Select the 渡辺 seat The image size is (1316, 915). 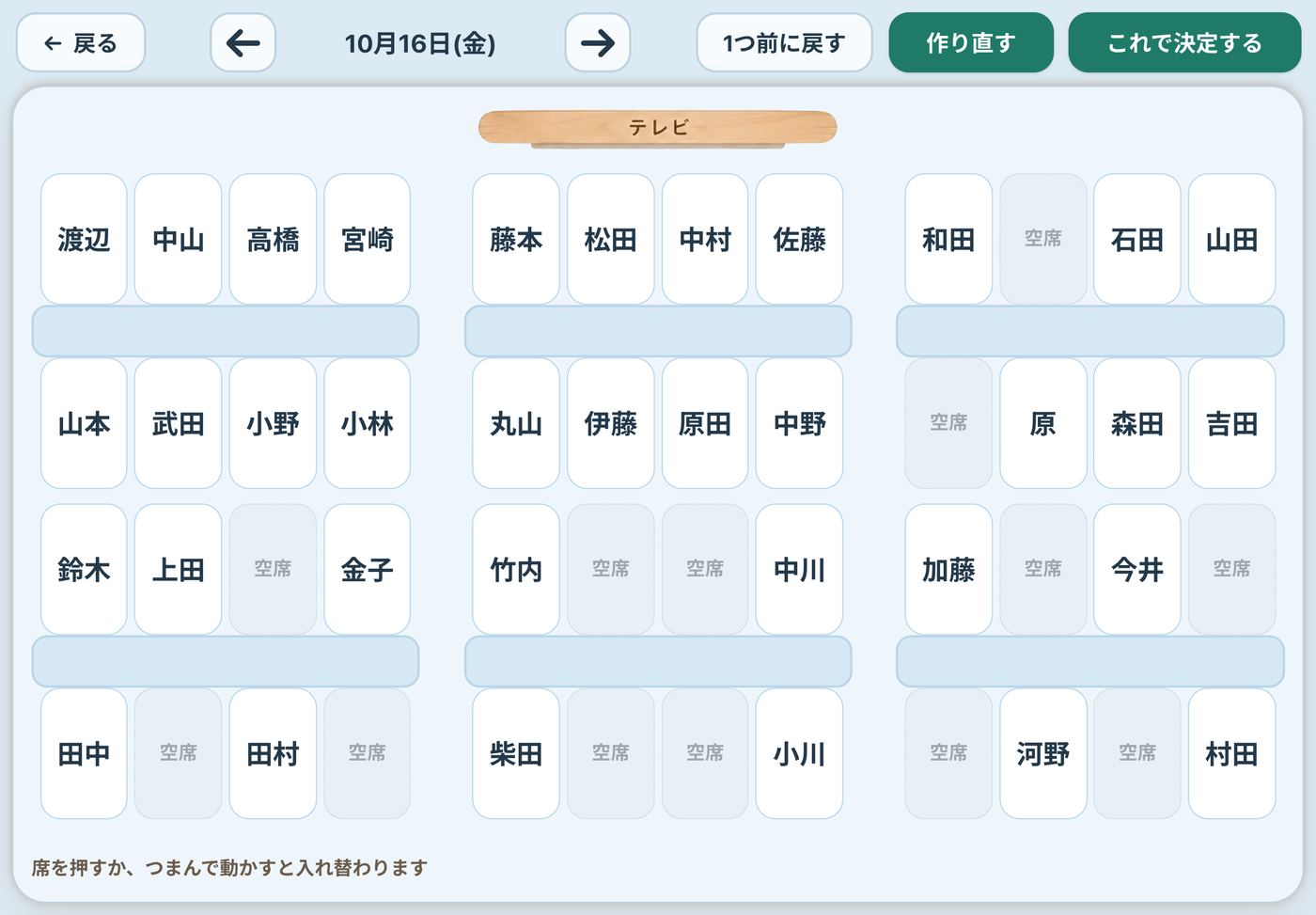[x=84, y=239]
